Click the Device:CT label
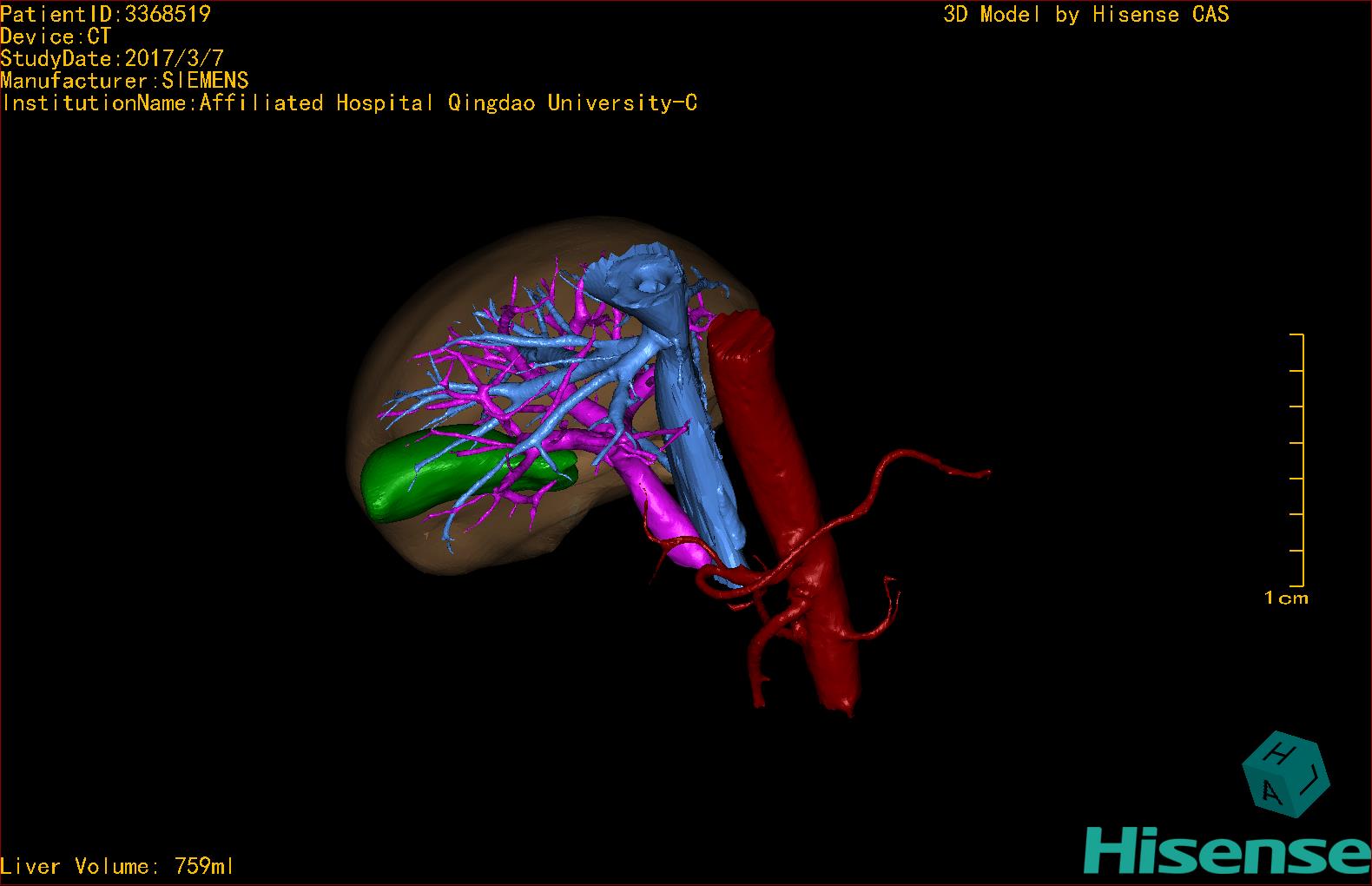Screen dimensions: 1372x886 56,36
